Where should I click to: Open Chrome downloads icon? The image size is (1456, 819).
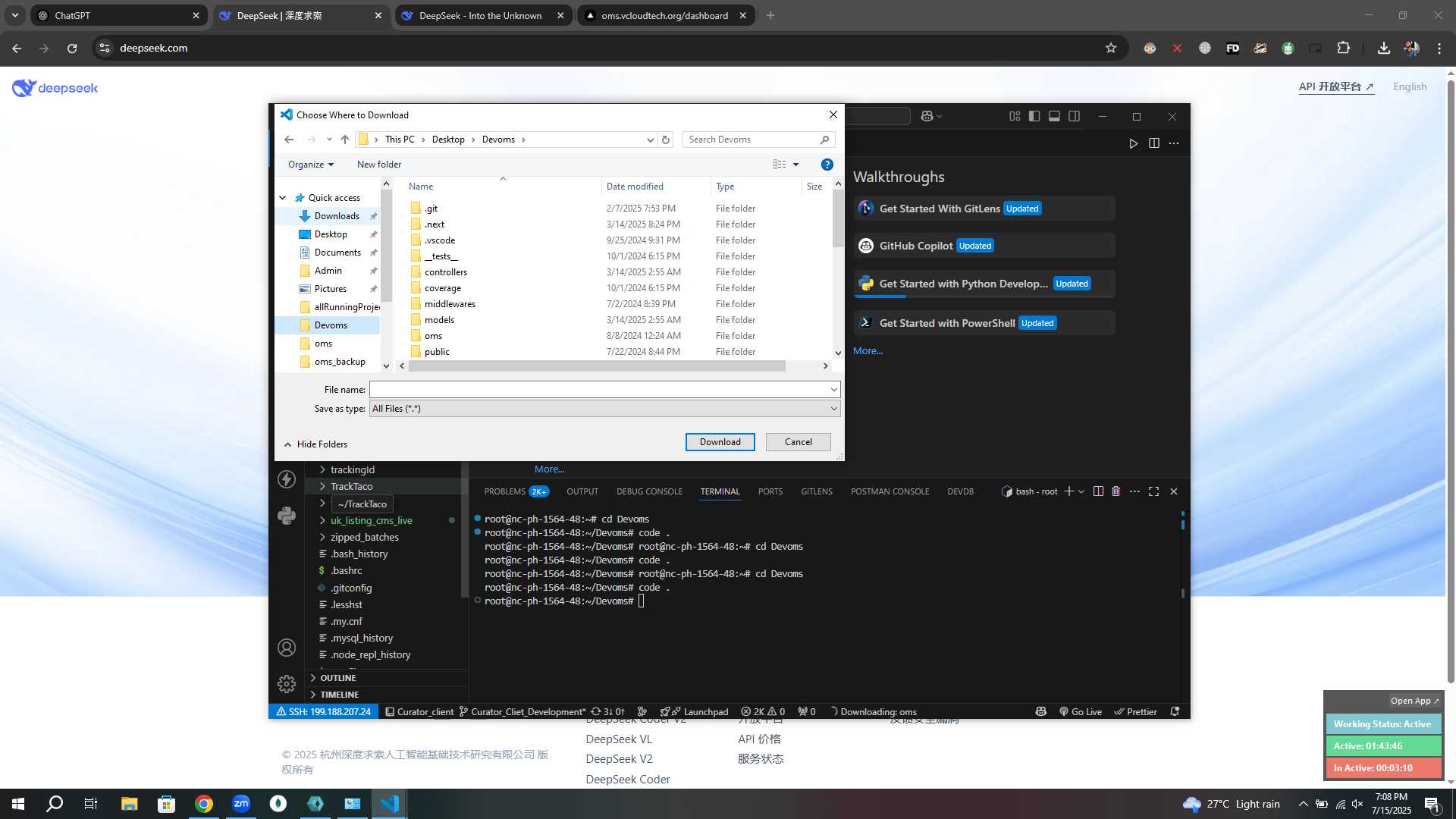(x=1384, y=48)
